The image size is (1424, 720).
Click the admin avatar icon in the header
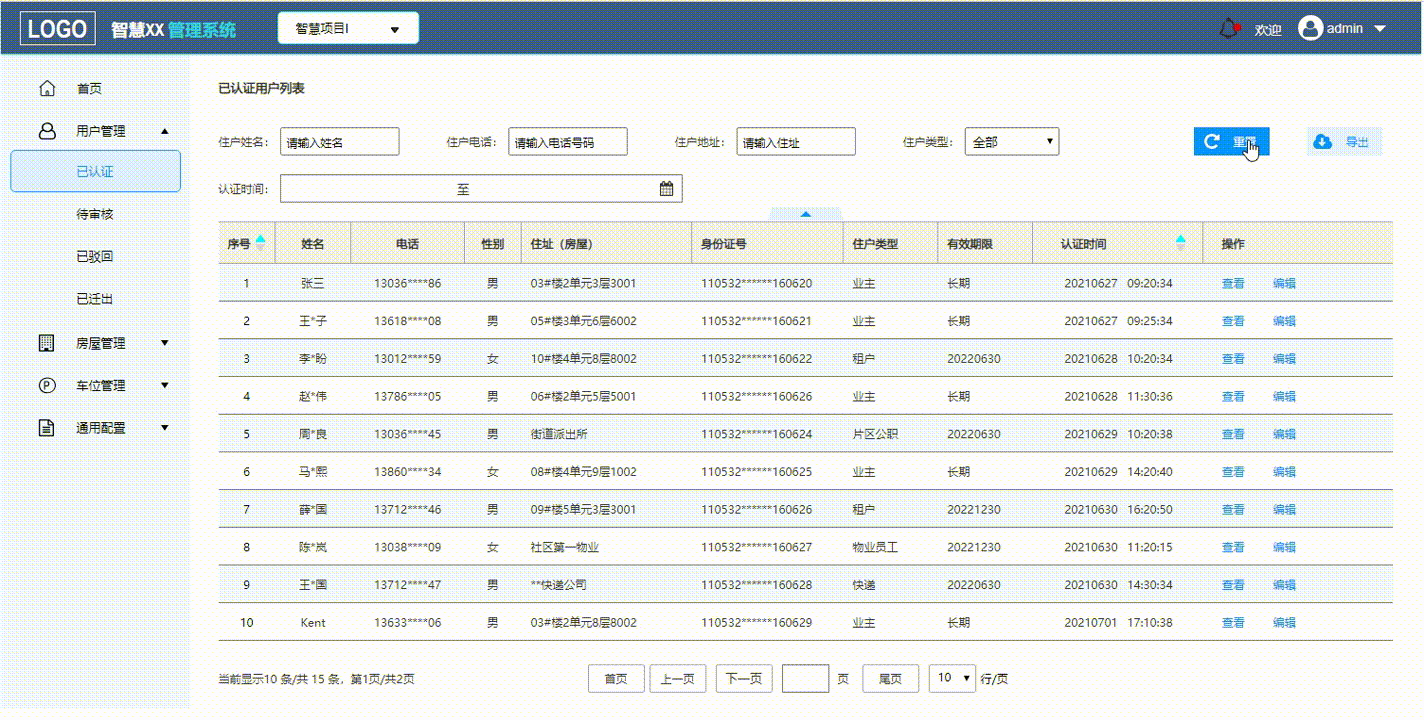click(x=1310, y=28)
